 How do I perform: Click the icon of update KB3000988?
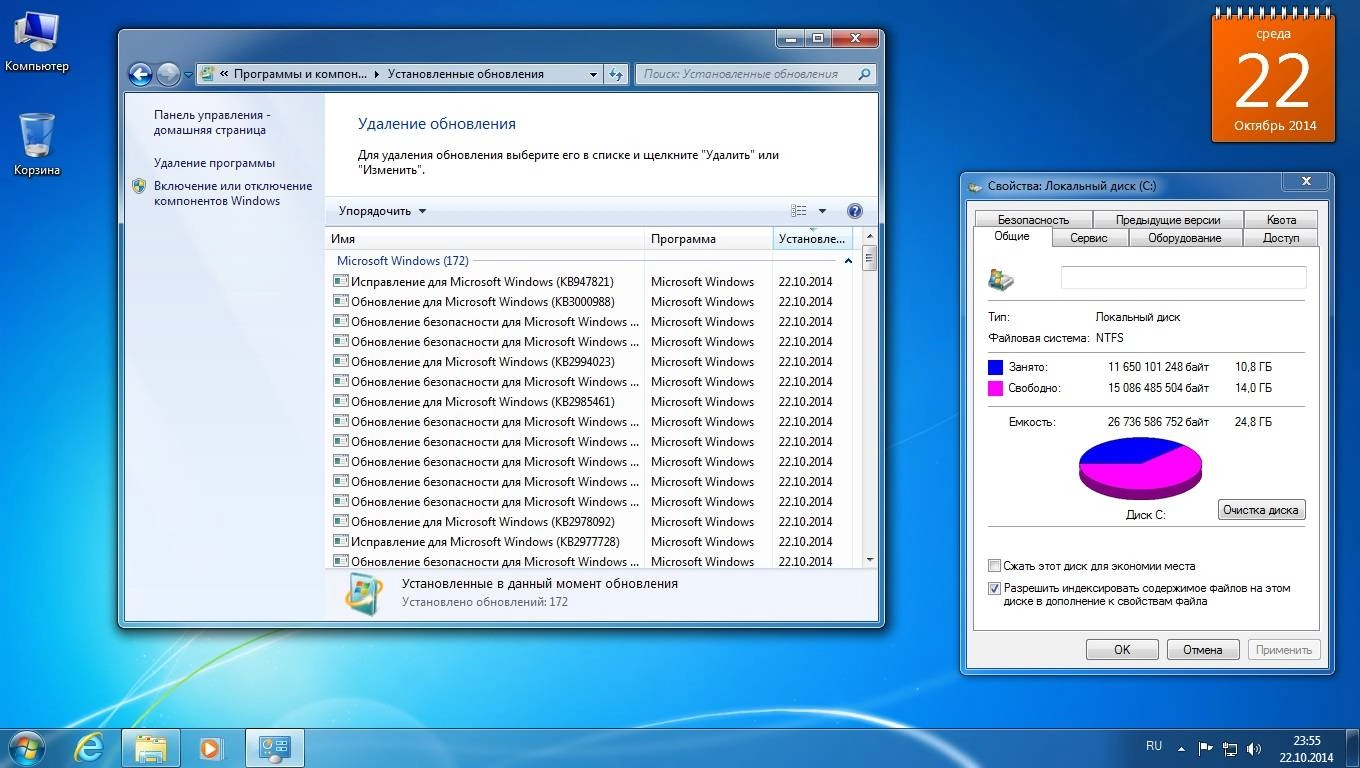[x=341, y=301]
